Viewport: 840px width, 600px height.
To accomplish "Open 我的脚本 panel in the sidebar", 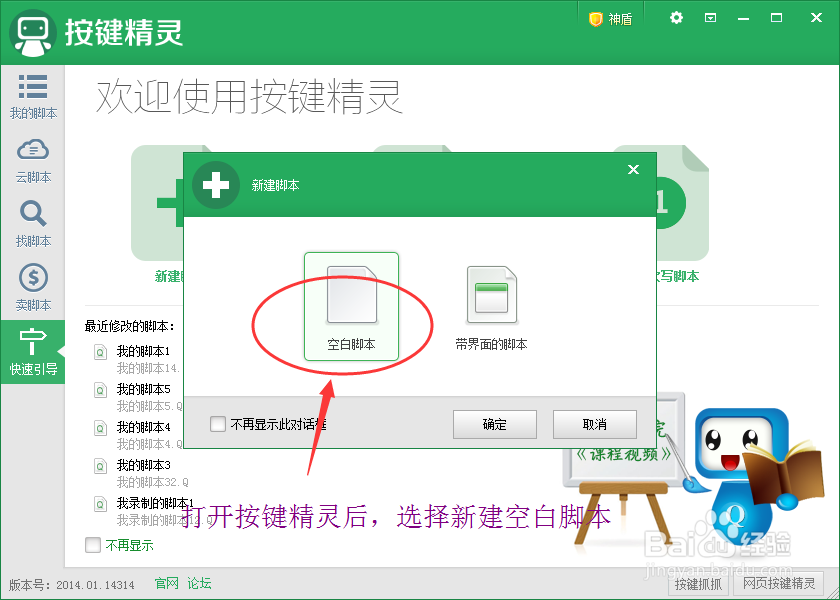I will click(x=33, y=97).
